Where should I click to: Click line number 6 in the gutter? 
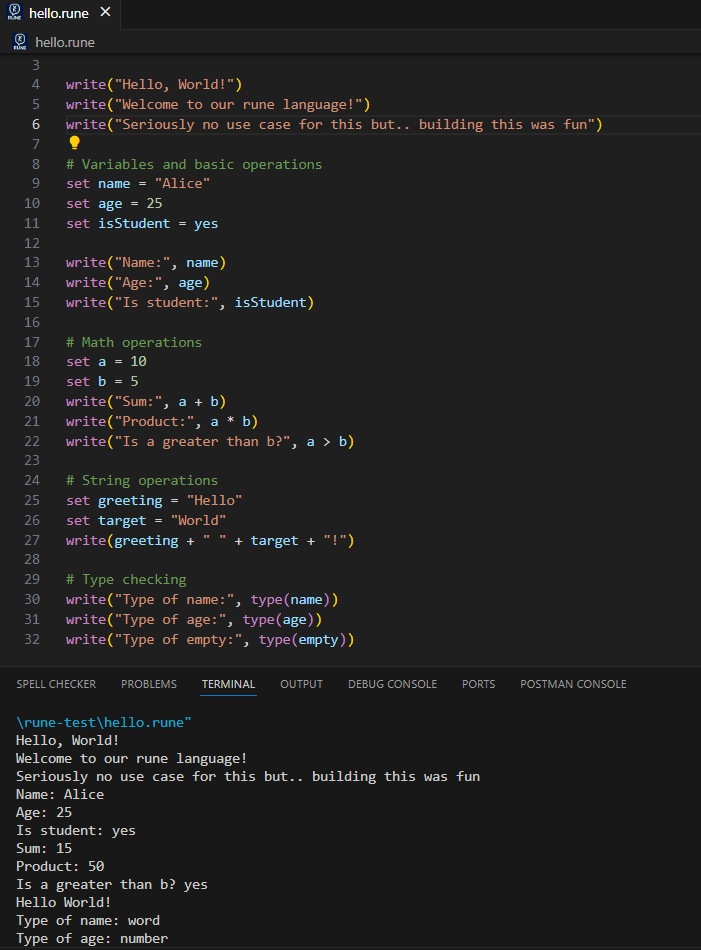[36, 124]
